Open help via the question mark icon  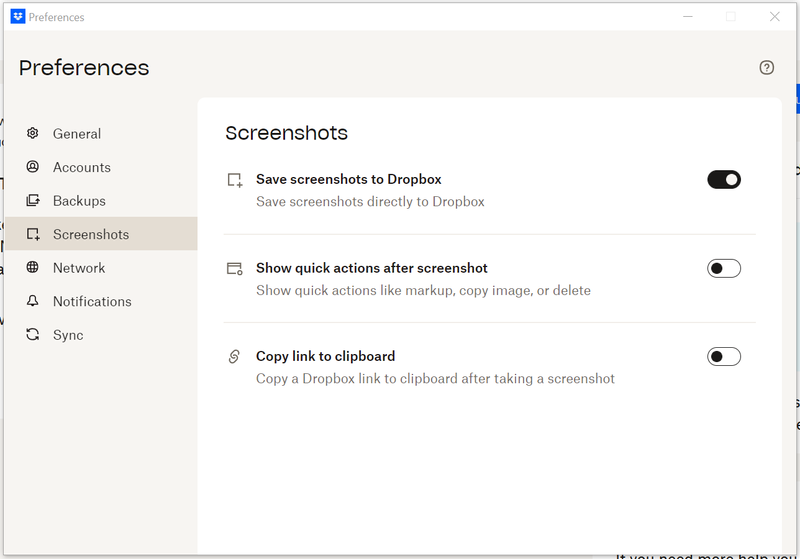767,68
